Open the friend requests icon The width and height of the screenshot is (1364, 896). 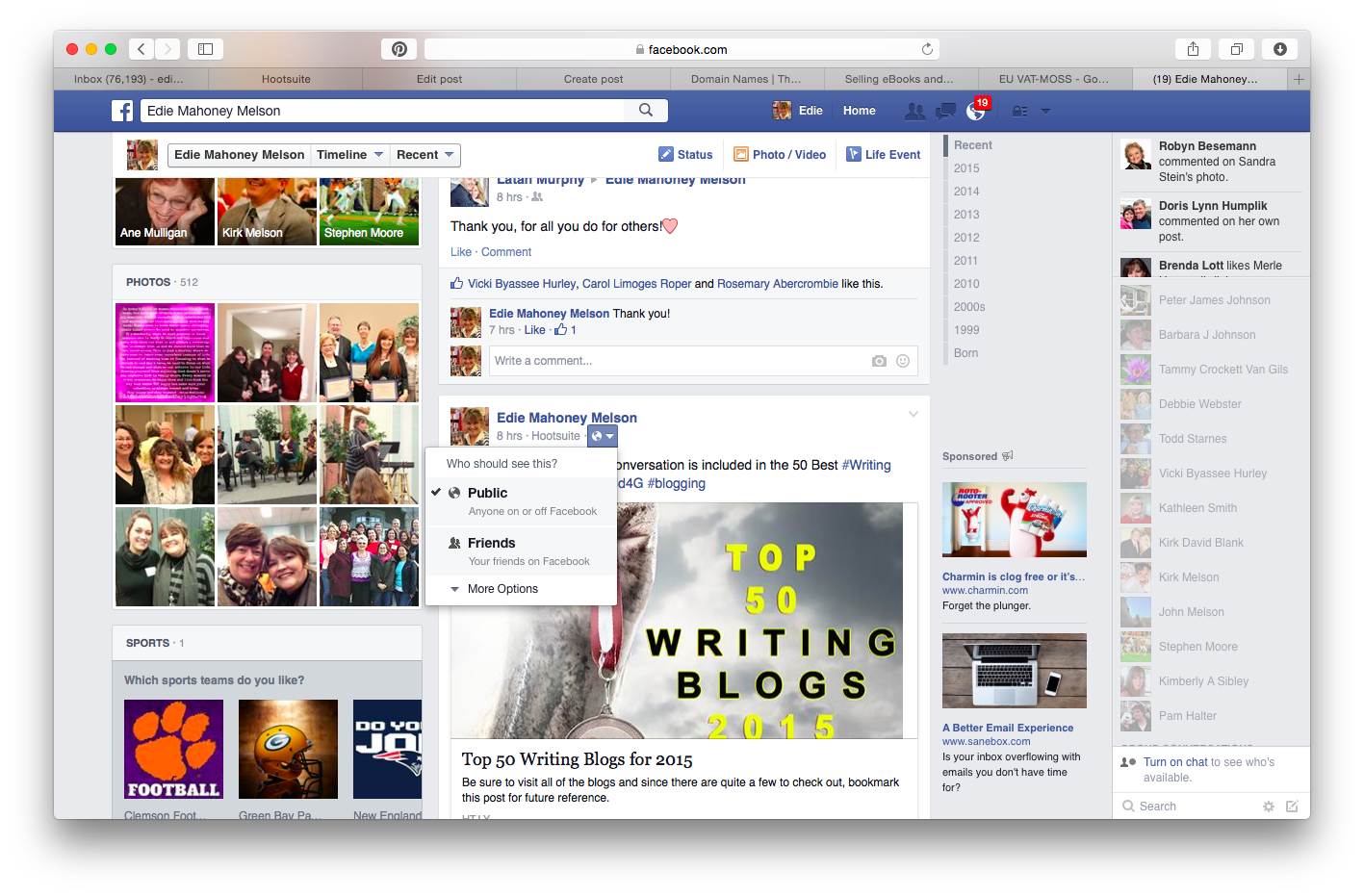click(x=914, y=112)
